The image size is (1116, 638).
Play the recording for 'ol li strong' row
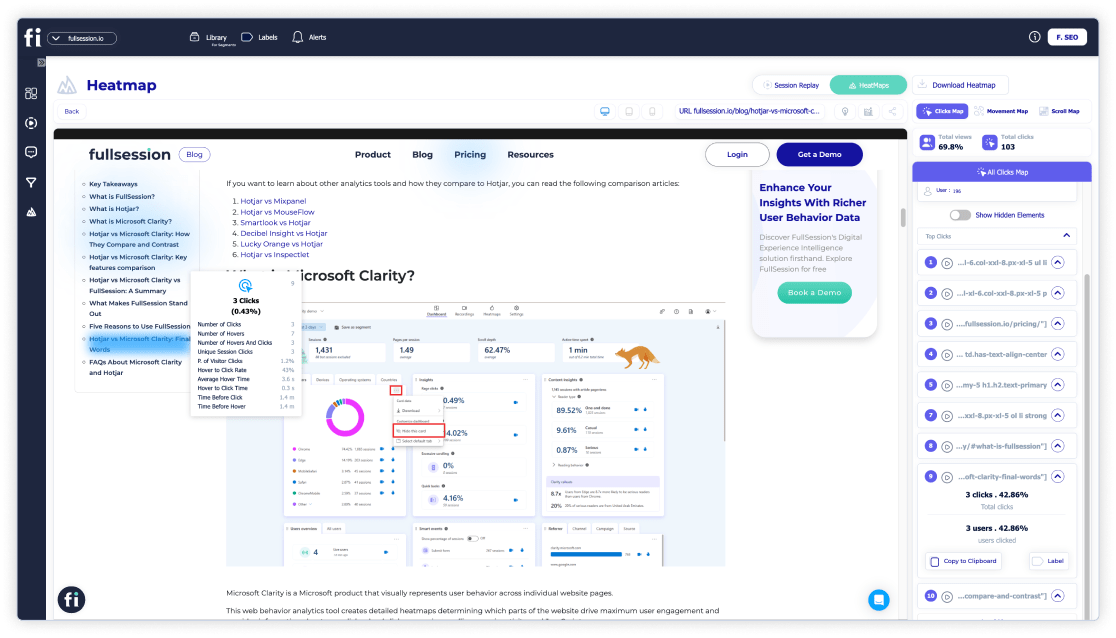coord(947,417)
